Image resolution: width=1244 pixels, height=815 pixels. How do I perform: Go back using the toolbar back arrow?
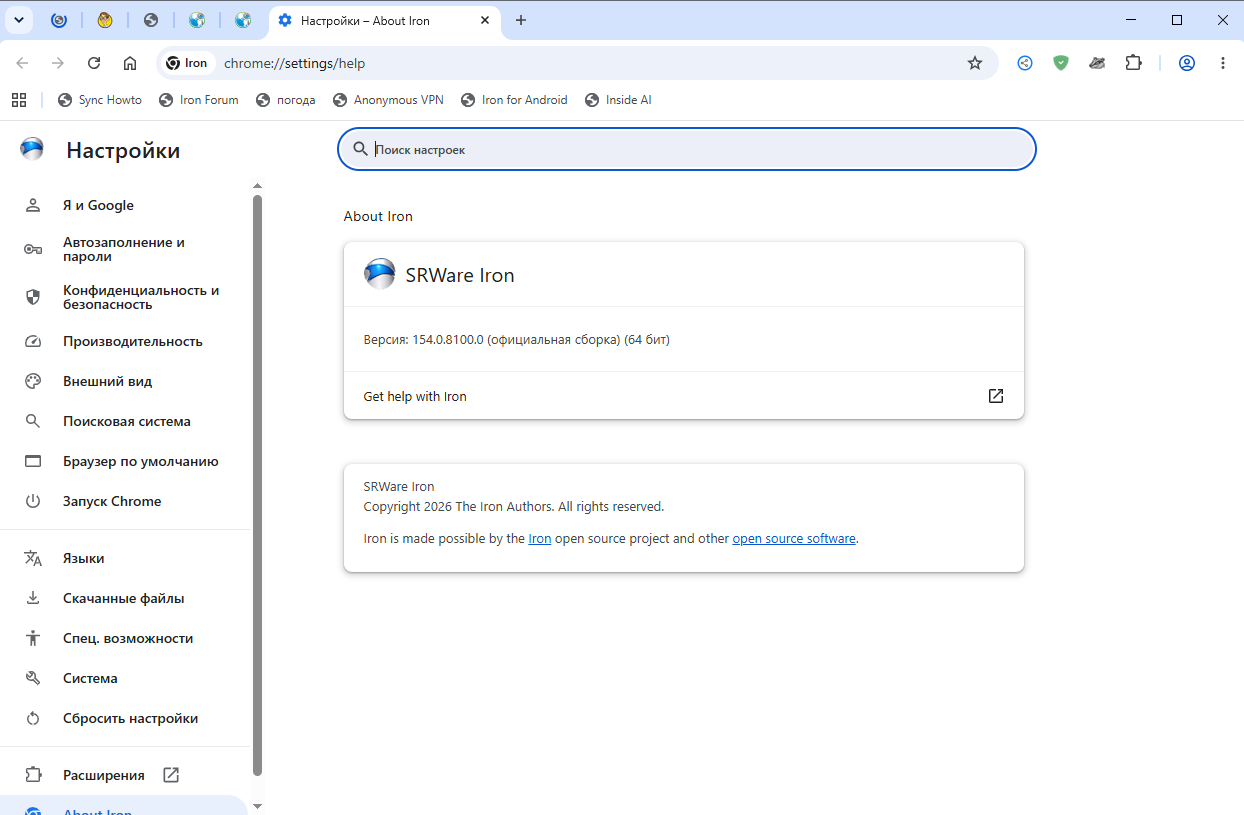tap(22, 63)
